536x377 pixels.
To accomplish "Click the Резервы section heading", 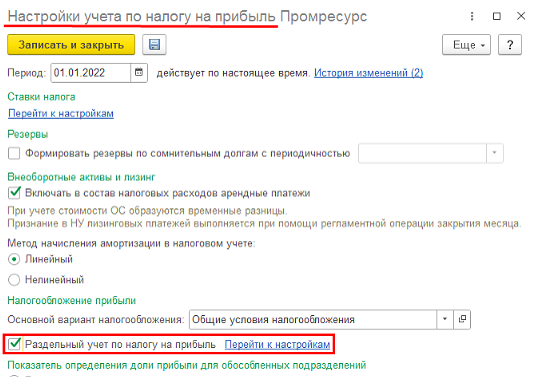I will (28, 134).
